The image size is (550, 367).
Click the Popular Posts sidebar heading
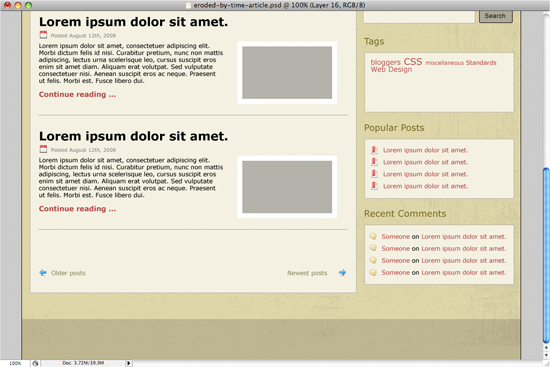(x=394, y=128)
